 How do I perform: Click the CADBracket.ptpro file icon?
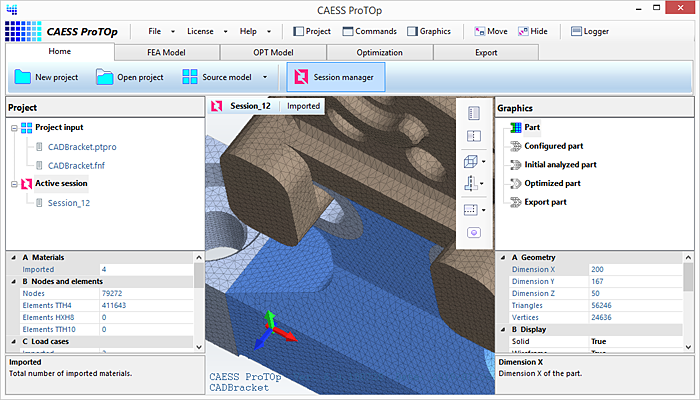pos(40,147)
